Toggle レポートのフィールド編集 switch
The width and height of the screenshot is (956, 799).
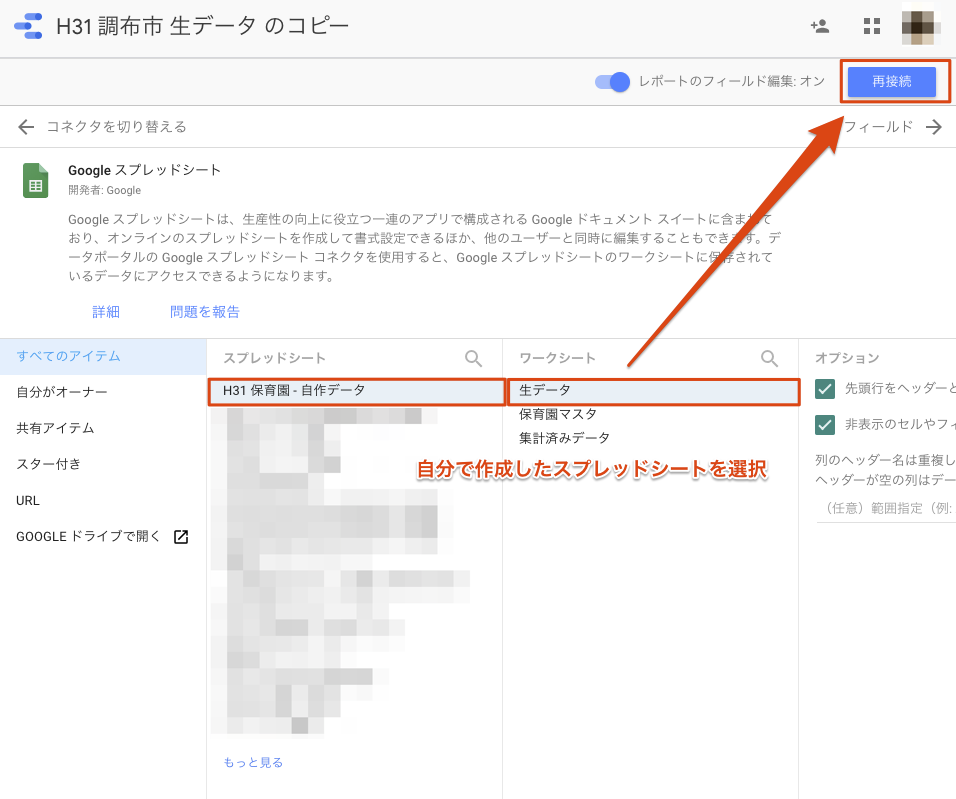tap(612, 82)
